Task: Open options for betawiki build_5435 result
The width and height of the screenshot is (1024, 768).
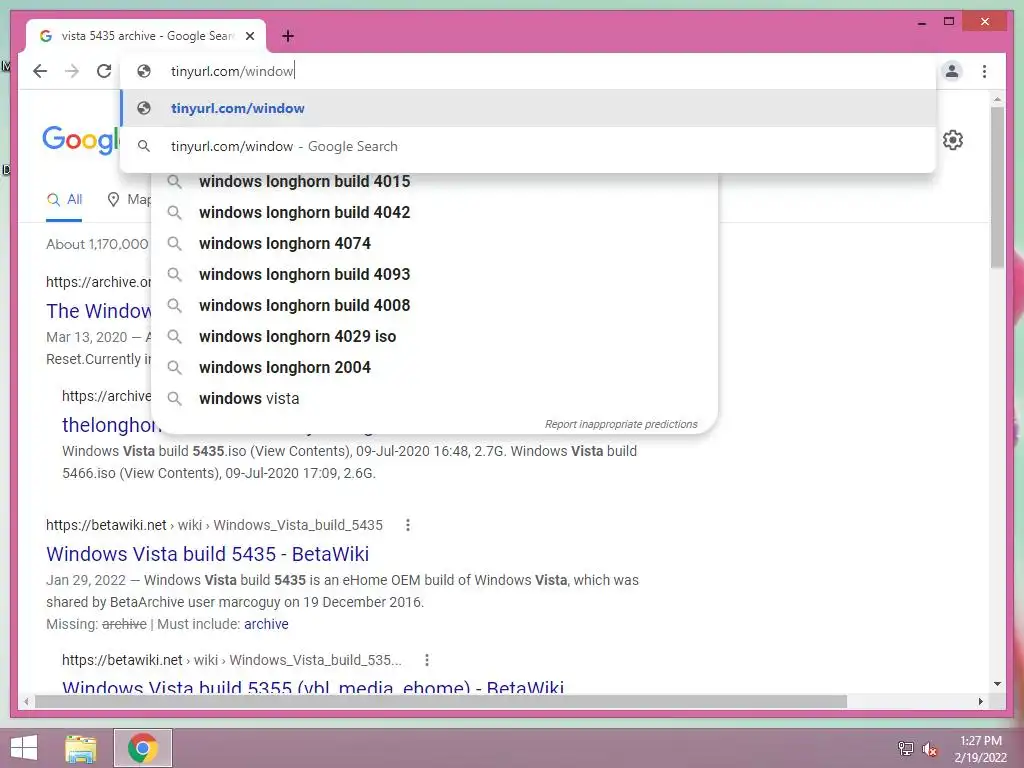Action: (x=408, y=525)
